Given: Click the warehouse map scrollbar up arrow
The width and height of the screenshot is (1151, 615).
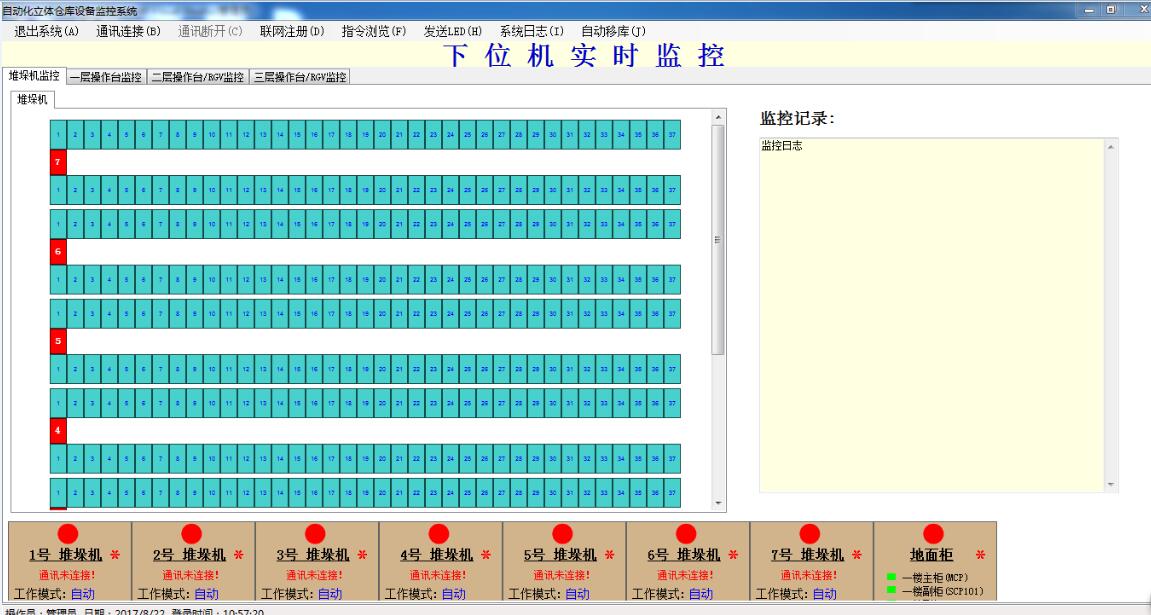Looking at the screenshot, I should (x=716, y=115).
